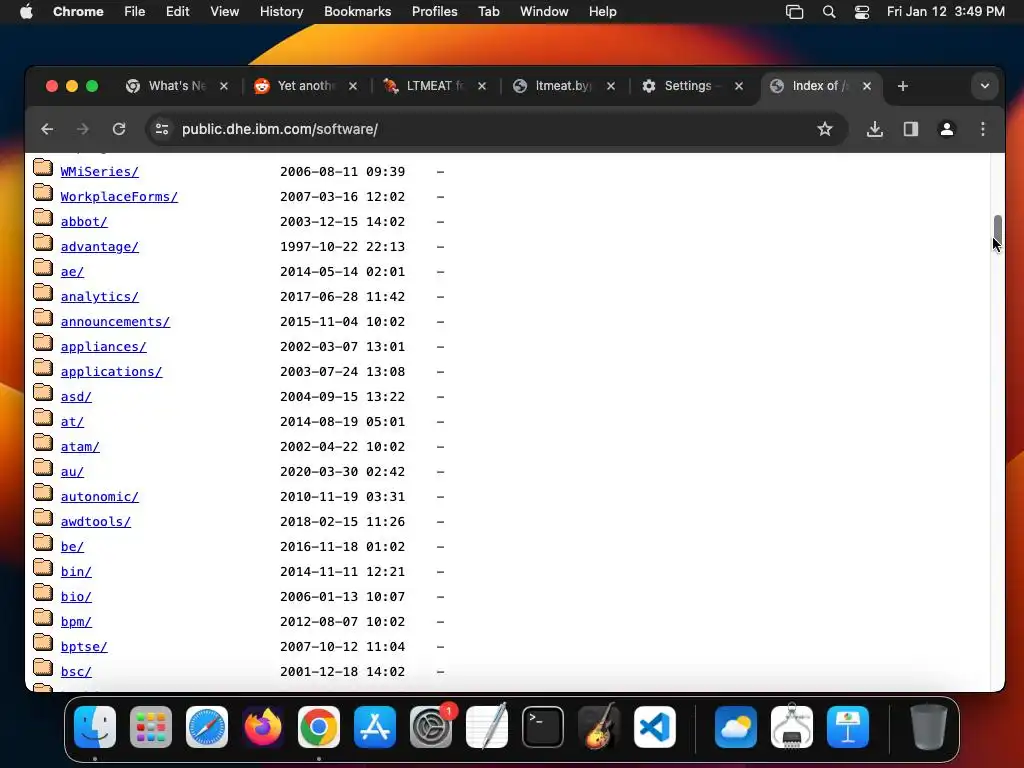Expand the tab search dropdown
This screenshot has height=768, width=1024.
tap(984, 86)
